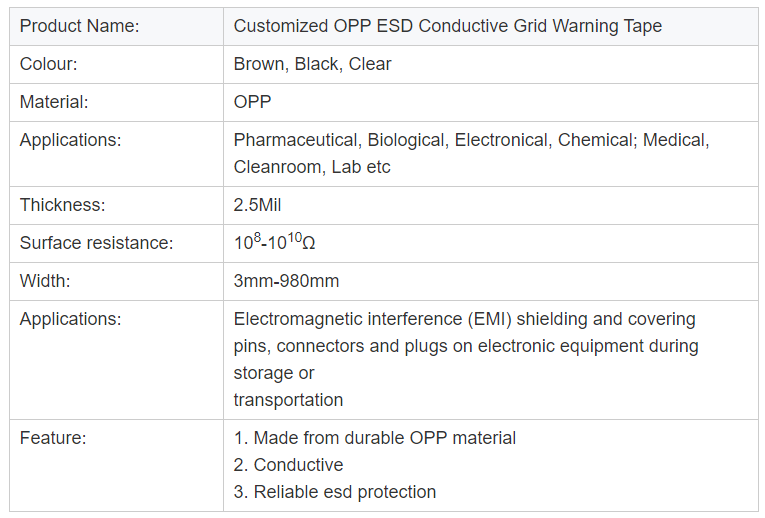Screen dimensions: 765x518
Task: Click the 'Colour:' row label
Action: click(x=48, y=64)
